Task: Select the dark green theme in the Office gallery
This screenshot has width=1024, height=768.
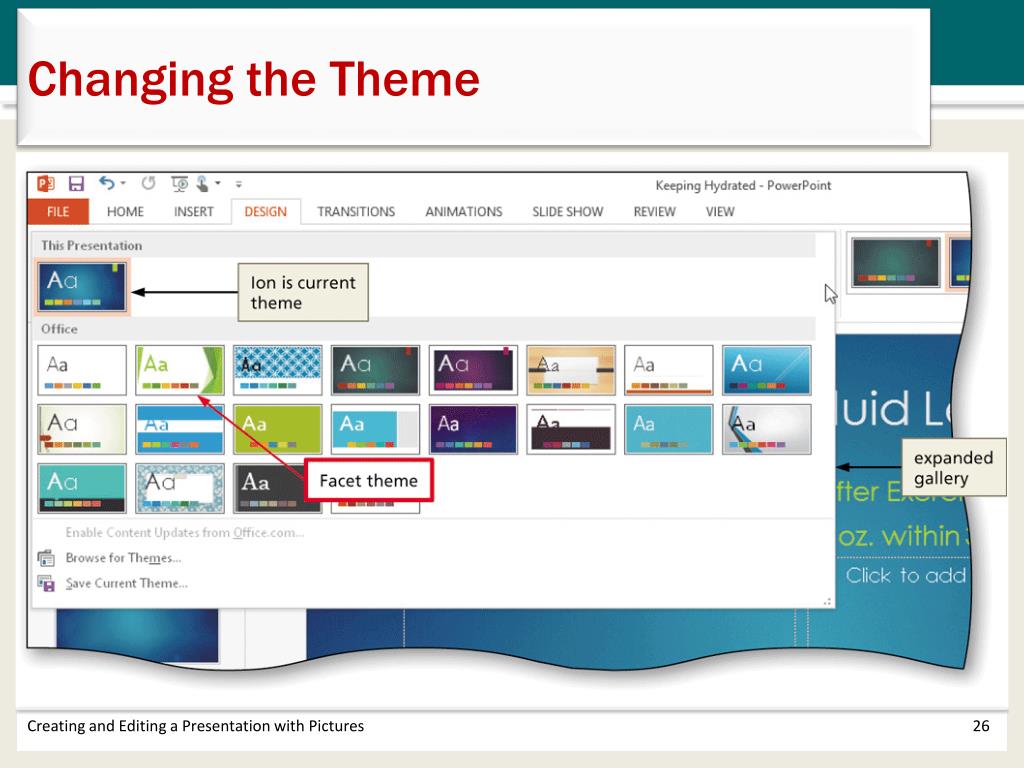Action: click(x=376, y=370)
